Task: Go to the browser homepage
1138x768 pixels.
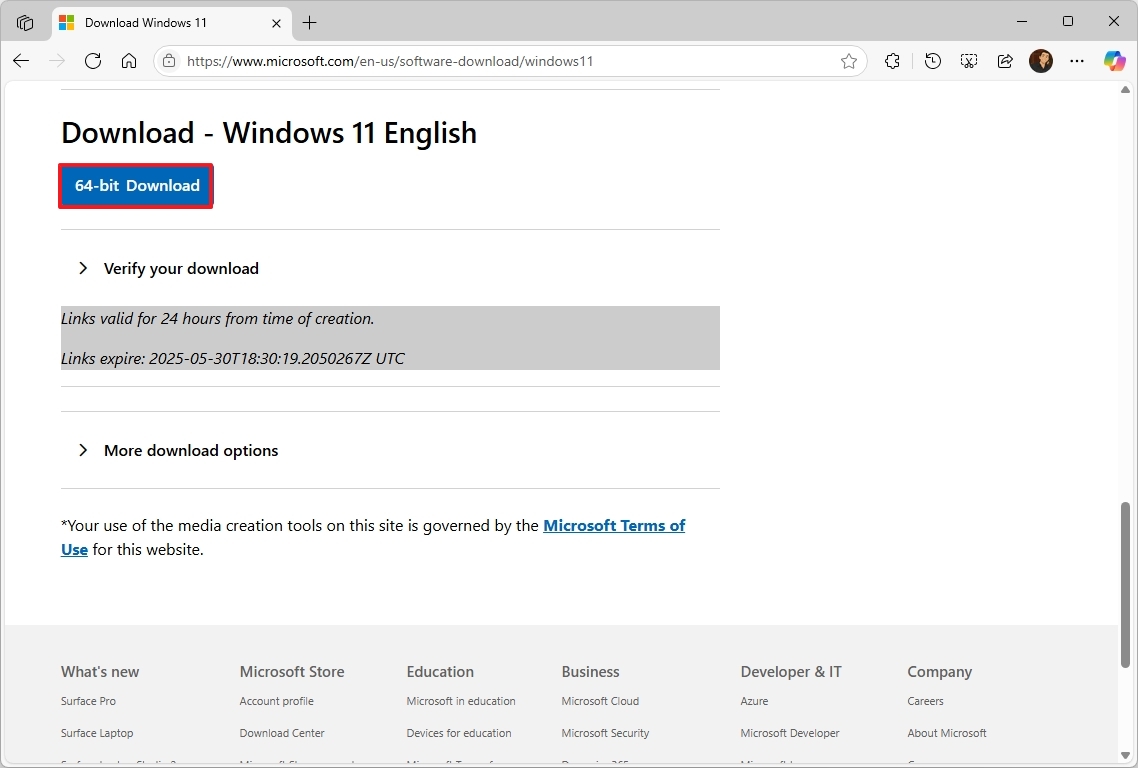Action: click(128, 61)
